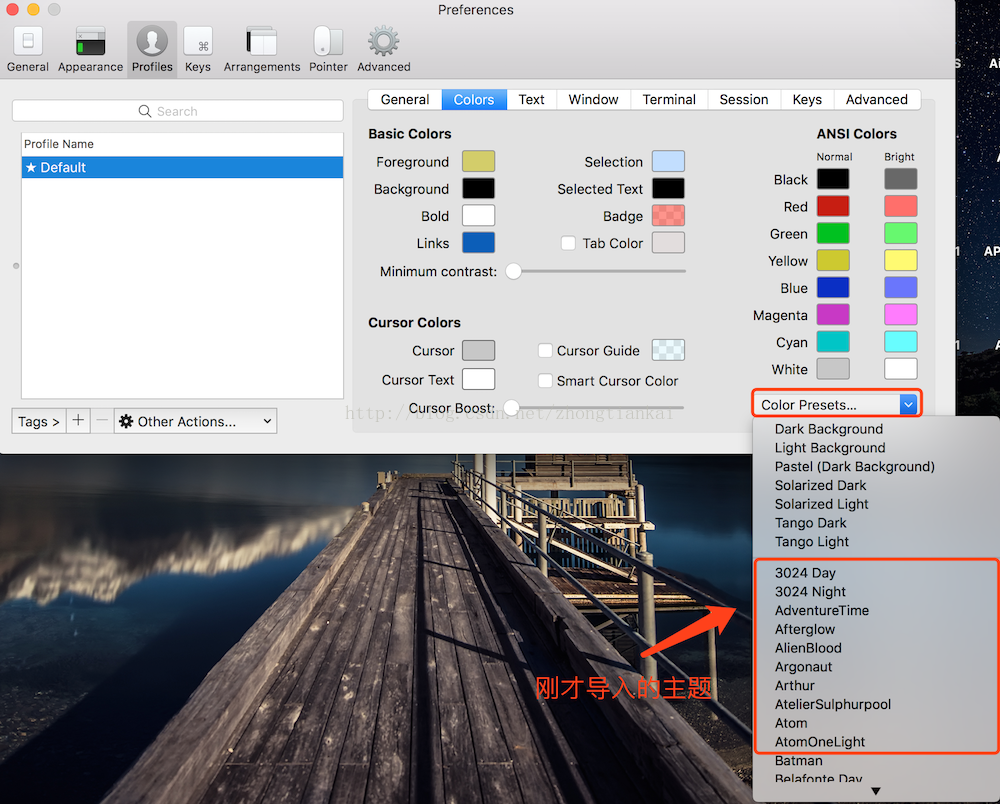Click the Cursor Boost slider

(593, 407)
